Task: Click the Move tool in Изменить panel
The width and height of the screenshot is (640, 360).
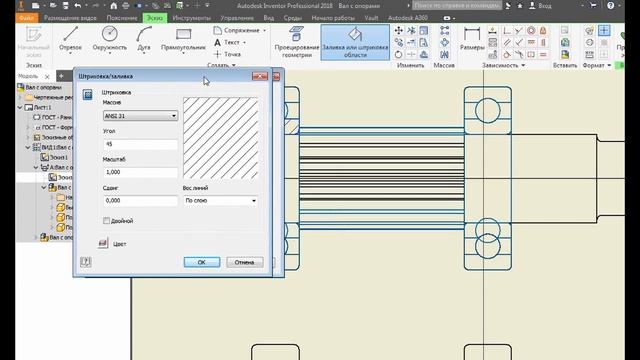Action: point(399,31)
